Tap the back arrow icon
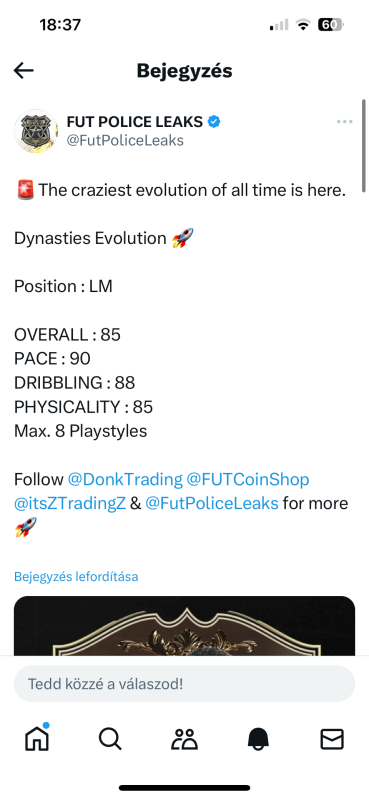The width and height of the screenshot is (369, 800). pos(23,71)
